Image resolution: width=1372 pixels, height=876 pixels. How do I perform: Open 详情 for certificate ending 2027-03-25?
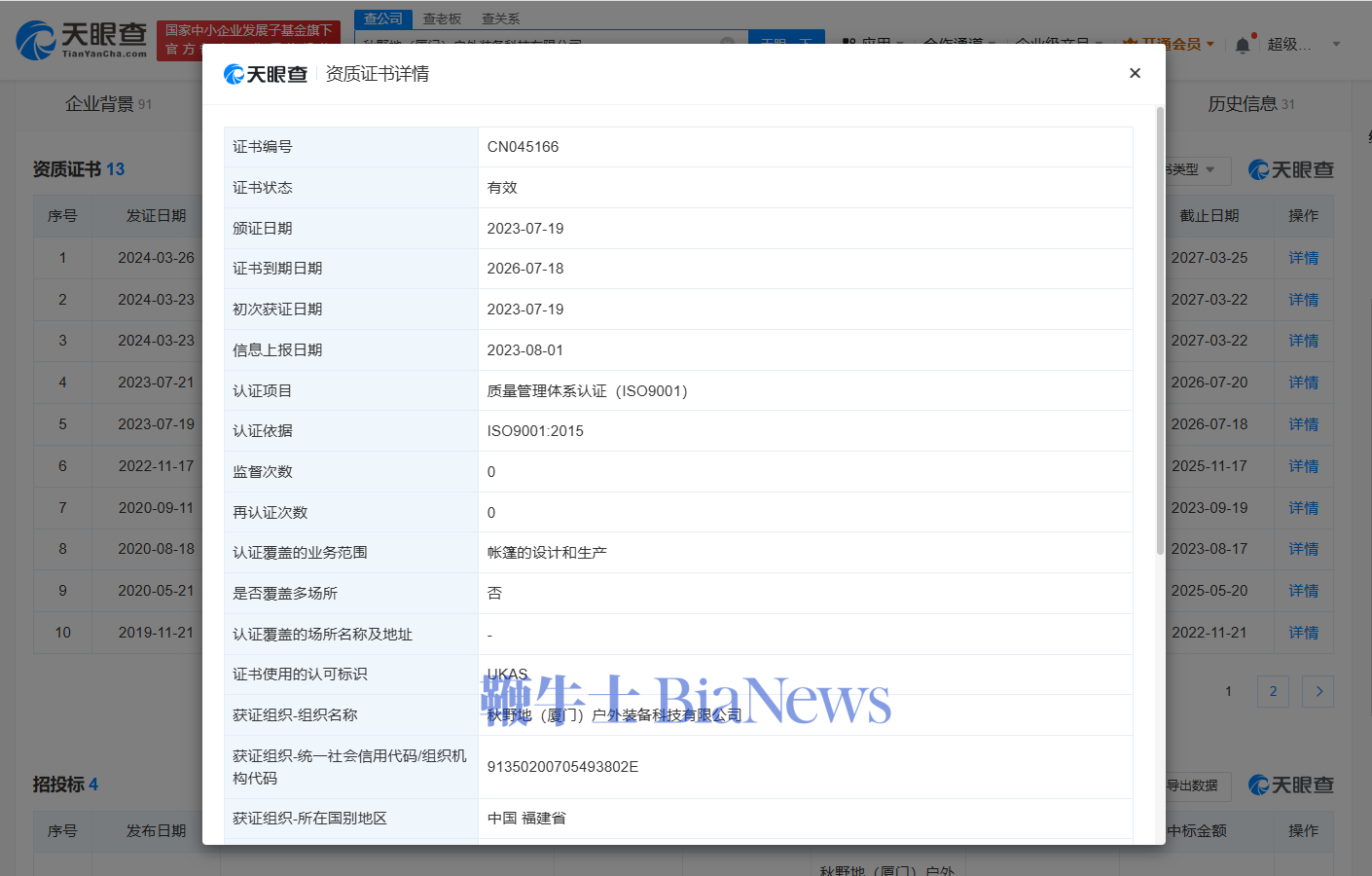coord(1303,258)
